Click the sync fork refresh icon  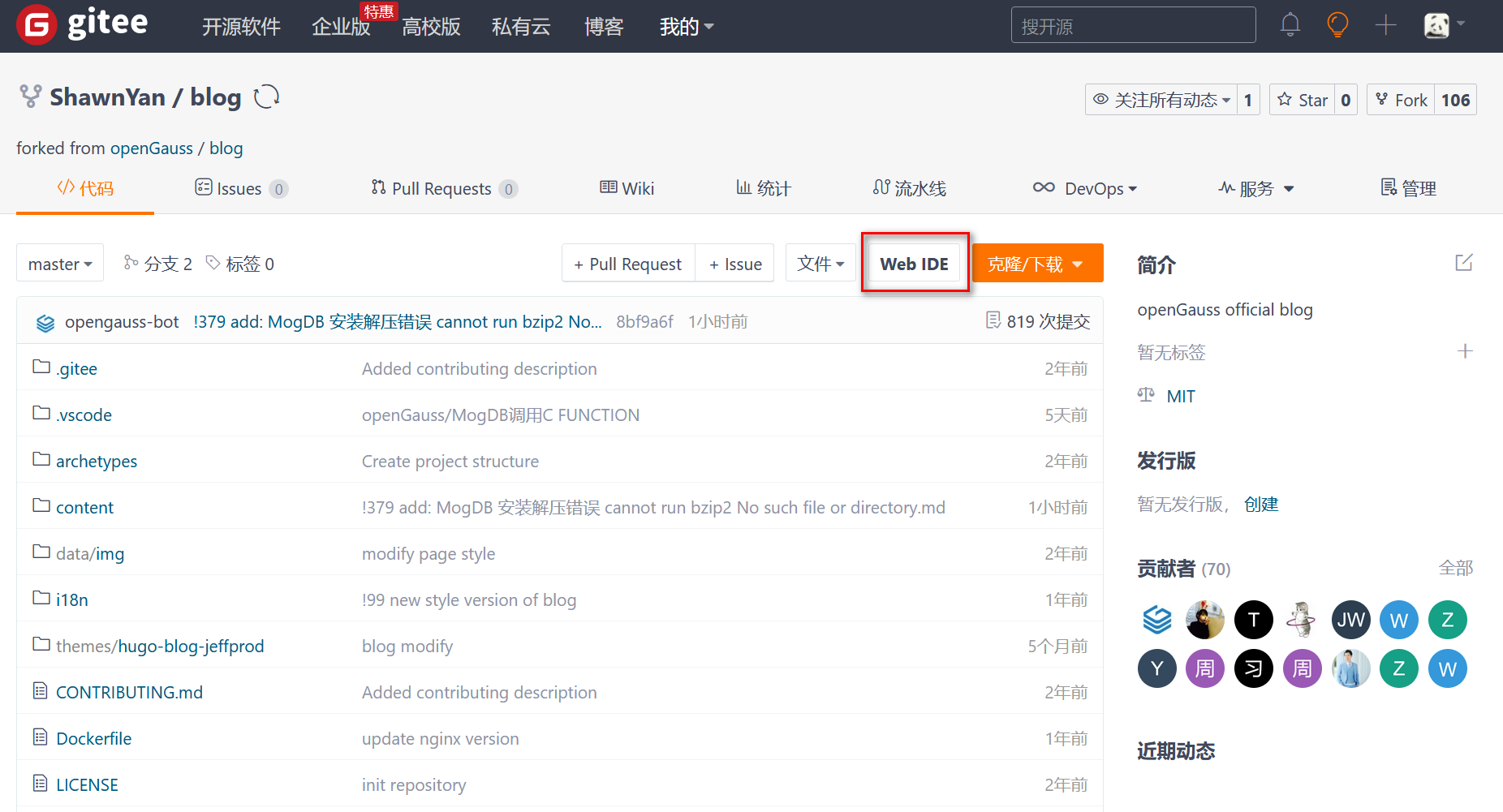266,97
